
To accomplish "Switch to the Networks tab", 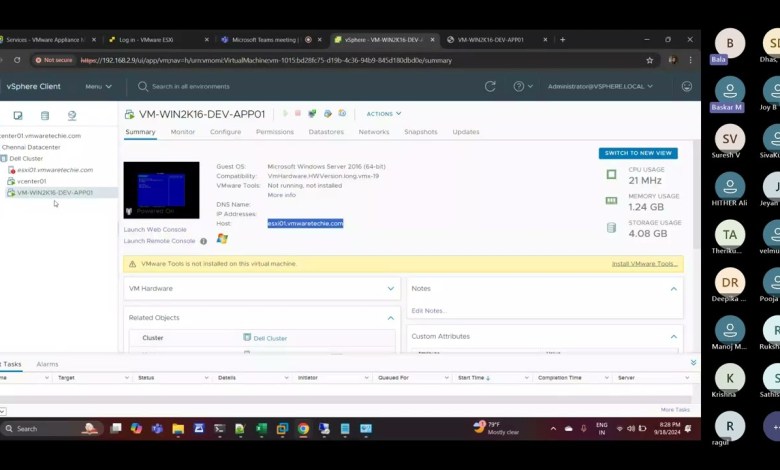I will point(374,132).
